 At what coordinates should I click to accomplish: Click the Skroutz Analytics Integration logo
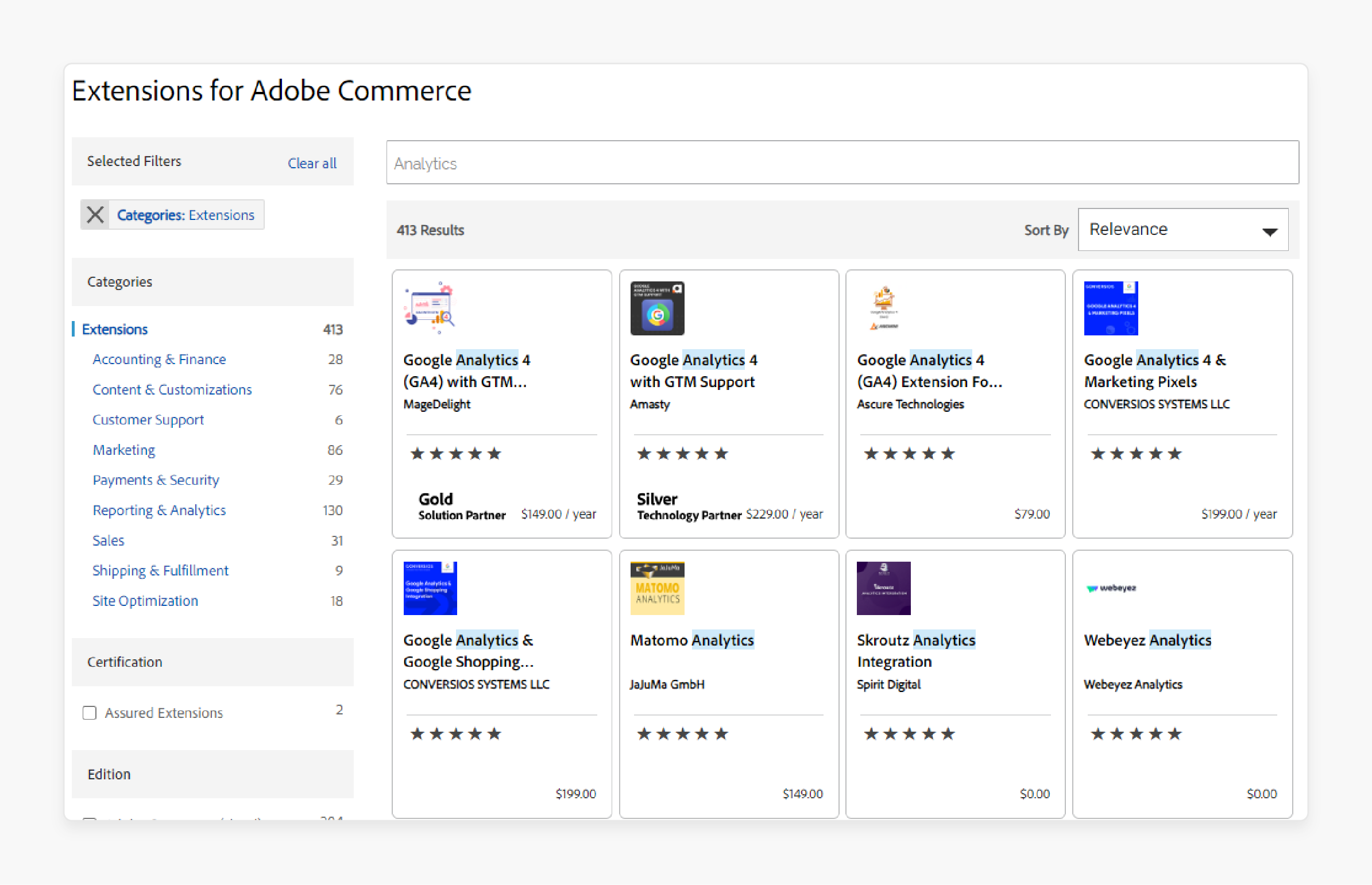(x=884, y=588)
